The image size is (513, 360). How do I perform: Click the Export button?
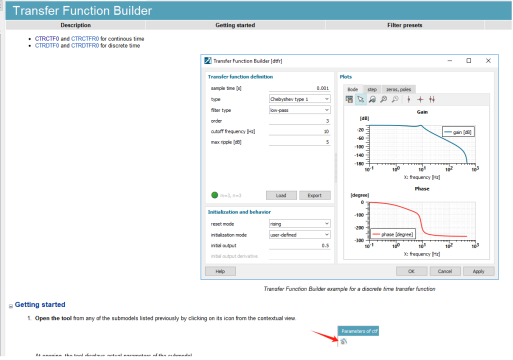pyautogui.click(x=315, y=195)
